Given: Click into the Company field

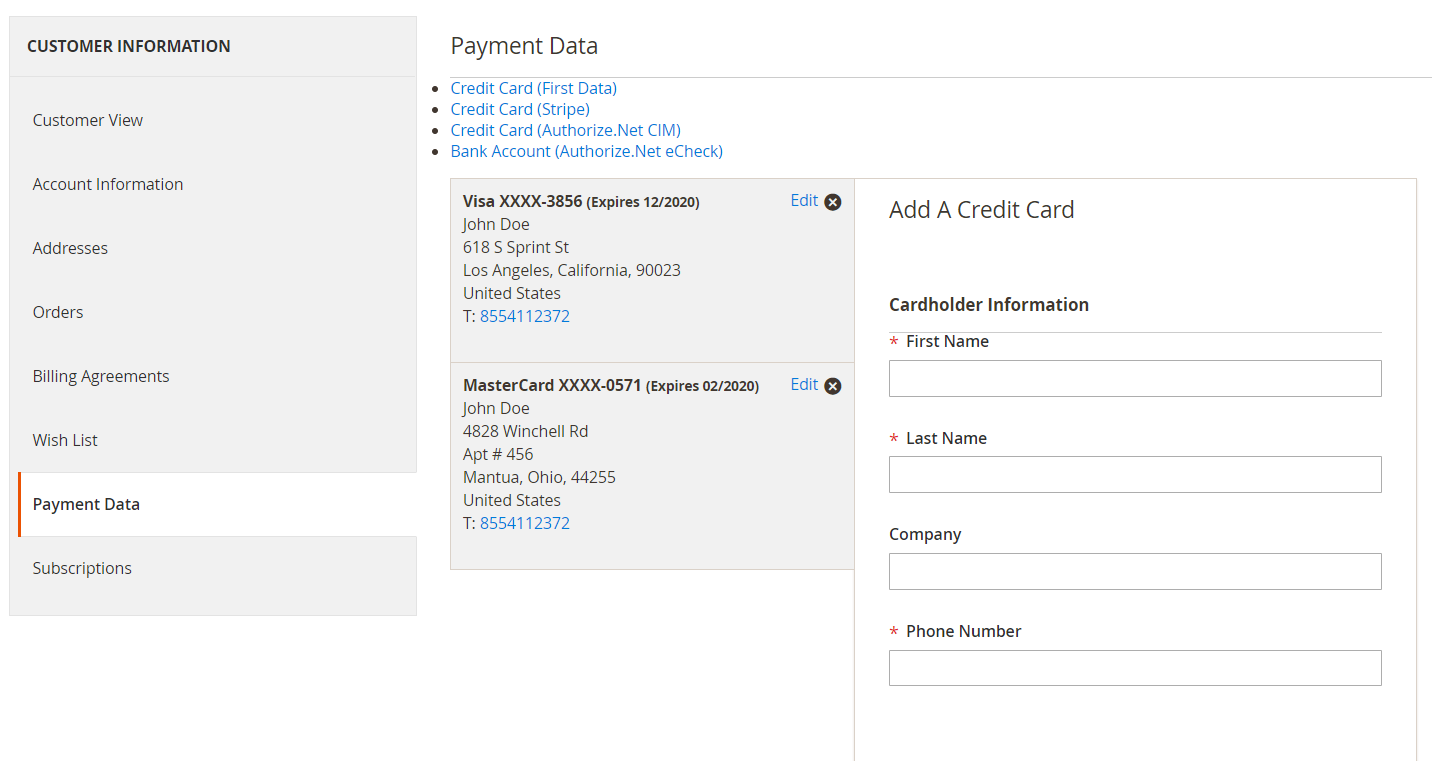Looking at the screenshot, I should (1135, 572).
